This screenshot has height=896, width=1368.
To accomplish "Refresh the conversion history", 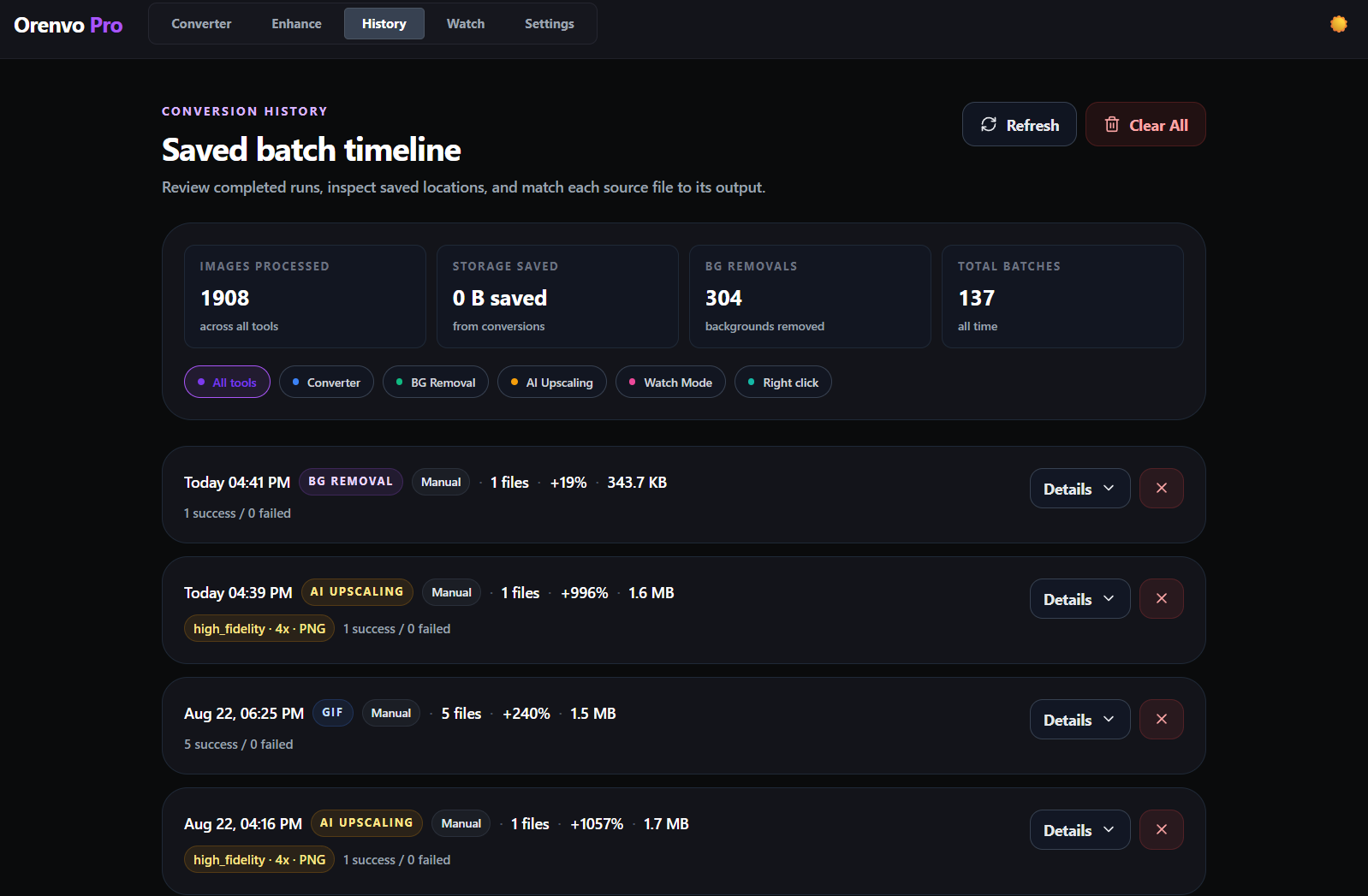I will click(1020, 124).
